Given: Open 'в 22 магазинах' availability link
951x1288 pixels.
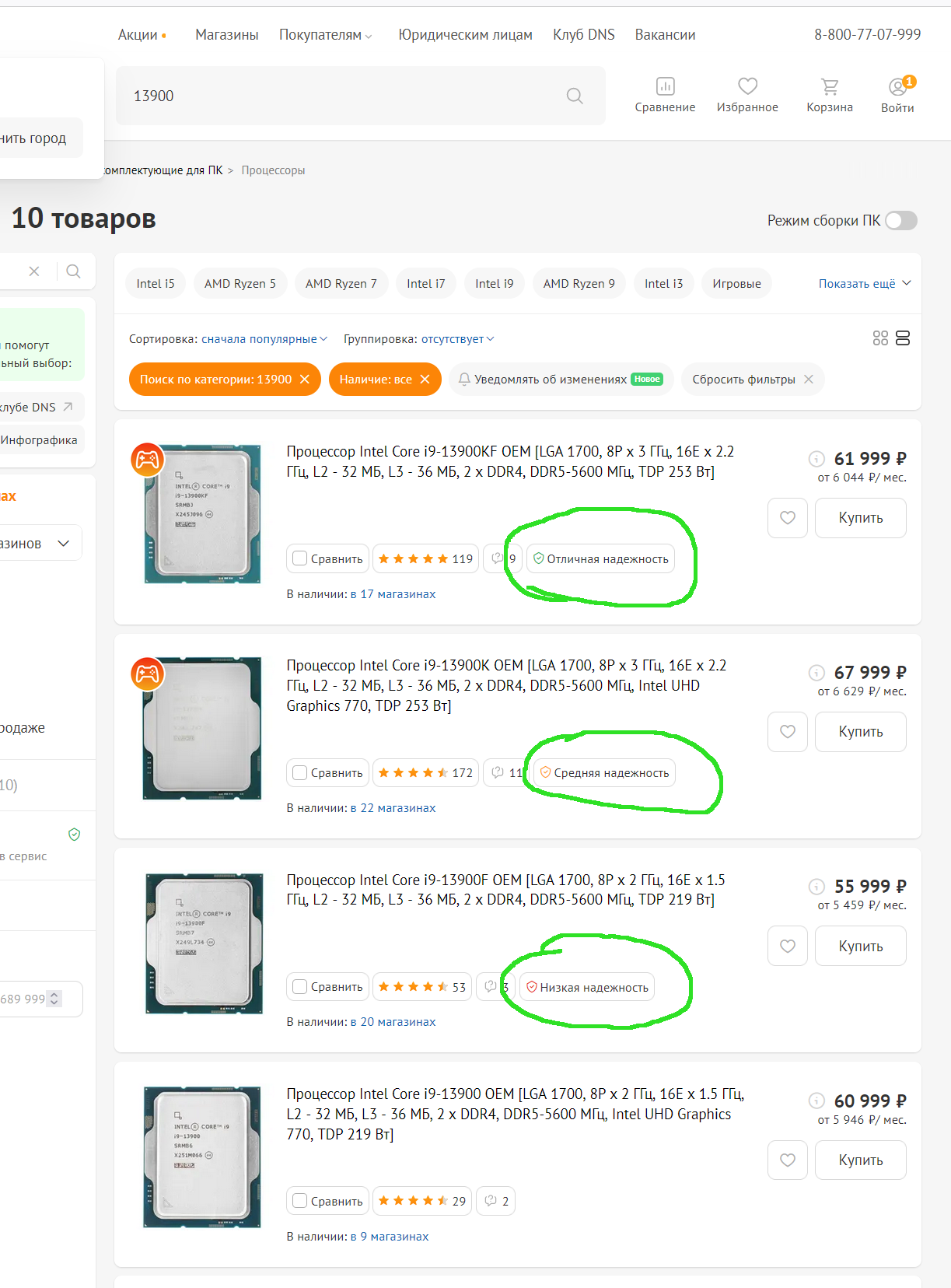Looking at the screenshot, I should [x=393, y=808].
